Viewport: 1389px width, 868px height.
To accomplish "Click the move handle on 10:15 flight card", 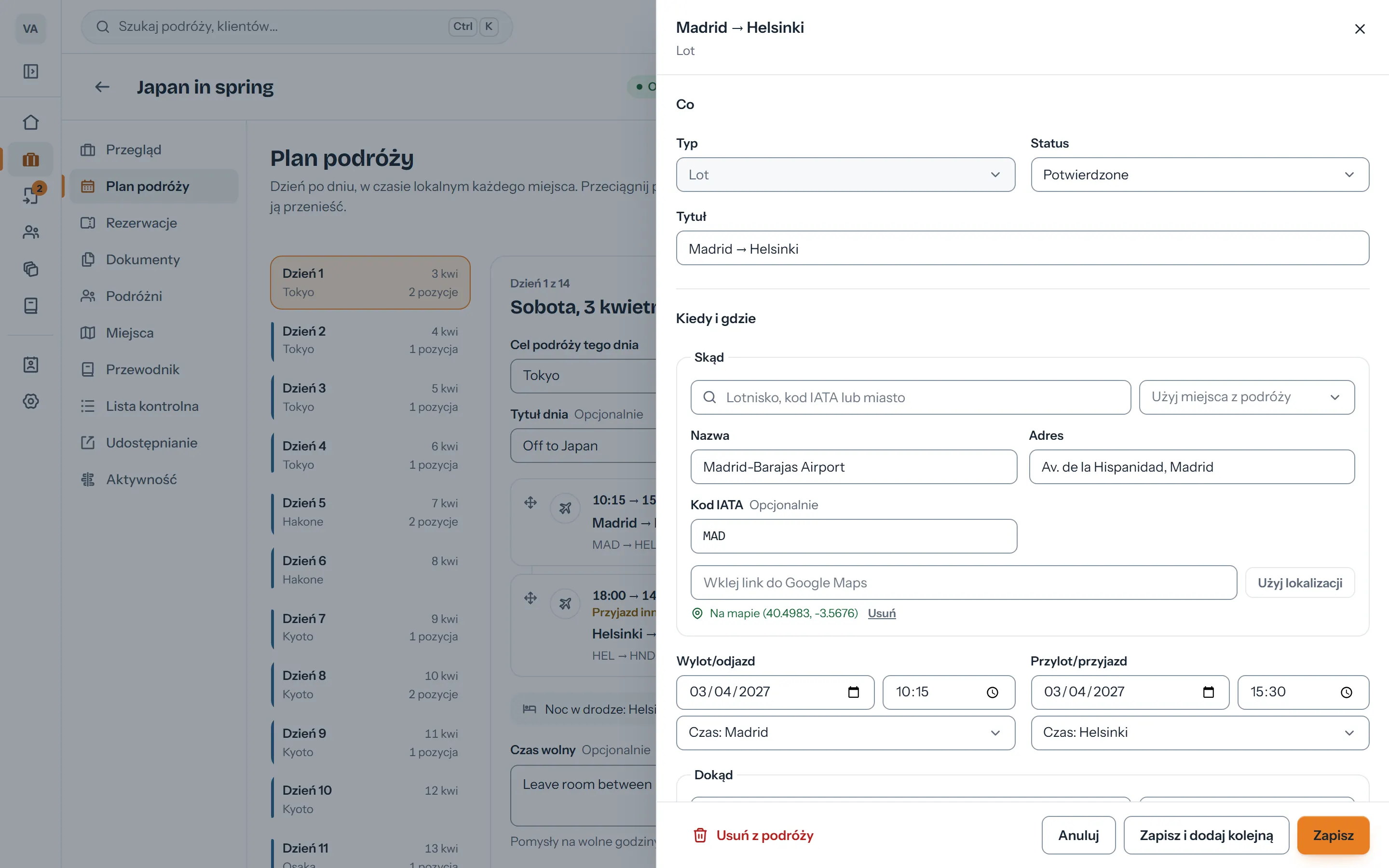I will click(531, 502).
